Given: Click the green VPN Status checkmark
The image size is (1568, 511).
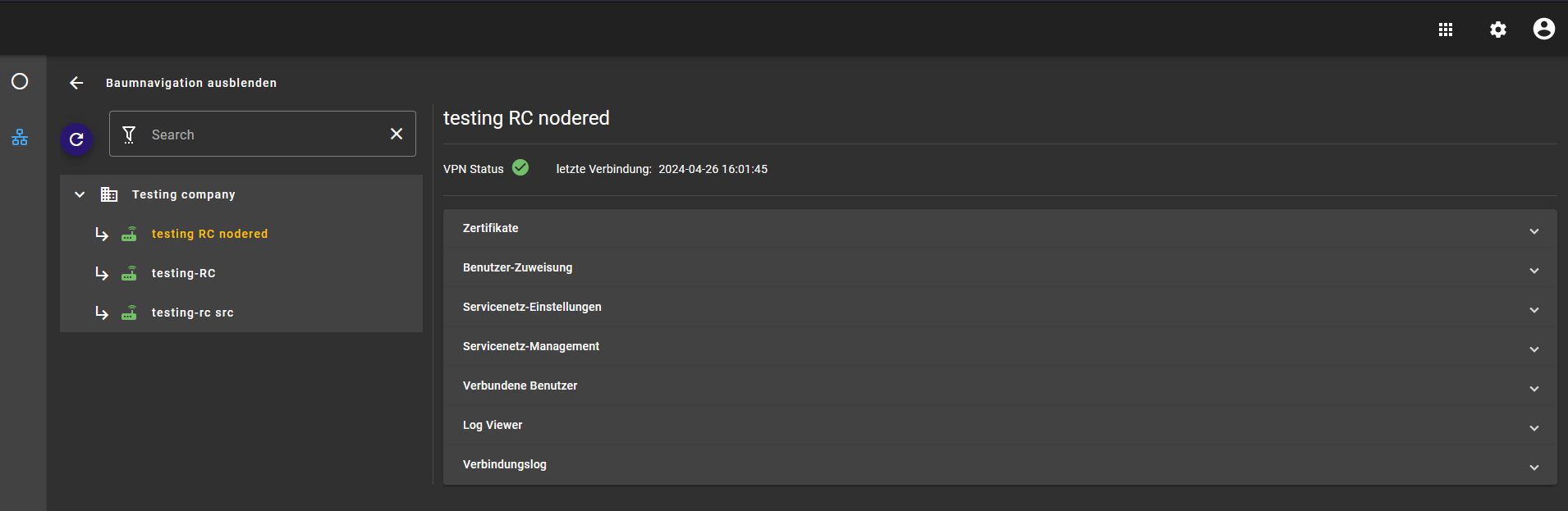Looking at the screenshot, I should coord(520,168).
